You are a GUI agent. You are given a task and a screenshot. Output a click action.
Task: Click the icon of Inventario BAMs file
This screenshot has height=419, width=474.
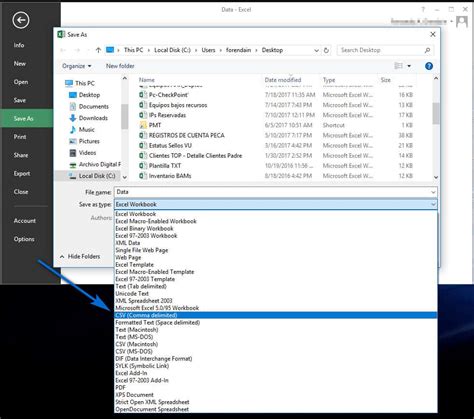click(143, 176)
